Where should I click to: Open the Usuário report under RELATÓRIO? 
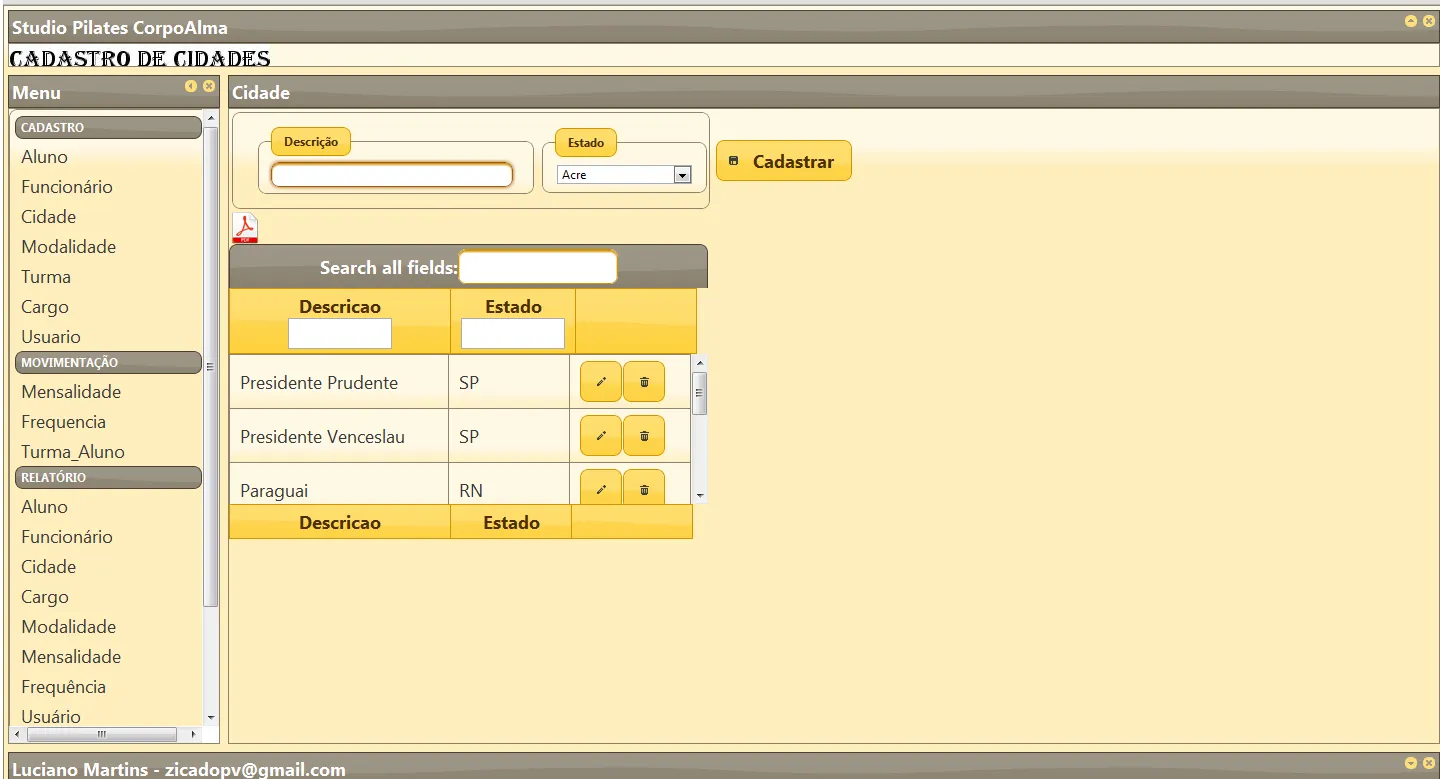(51, 716)
